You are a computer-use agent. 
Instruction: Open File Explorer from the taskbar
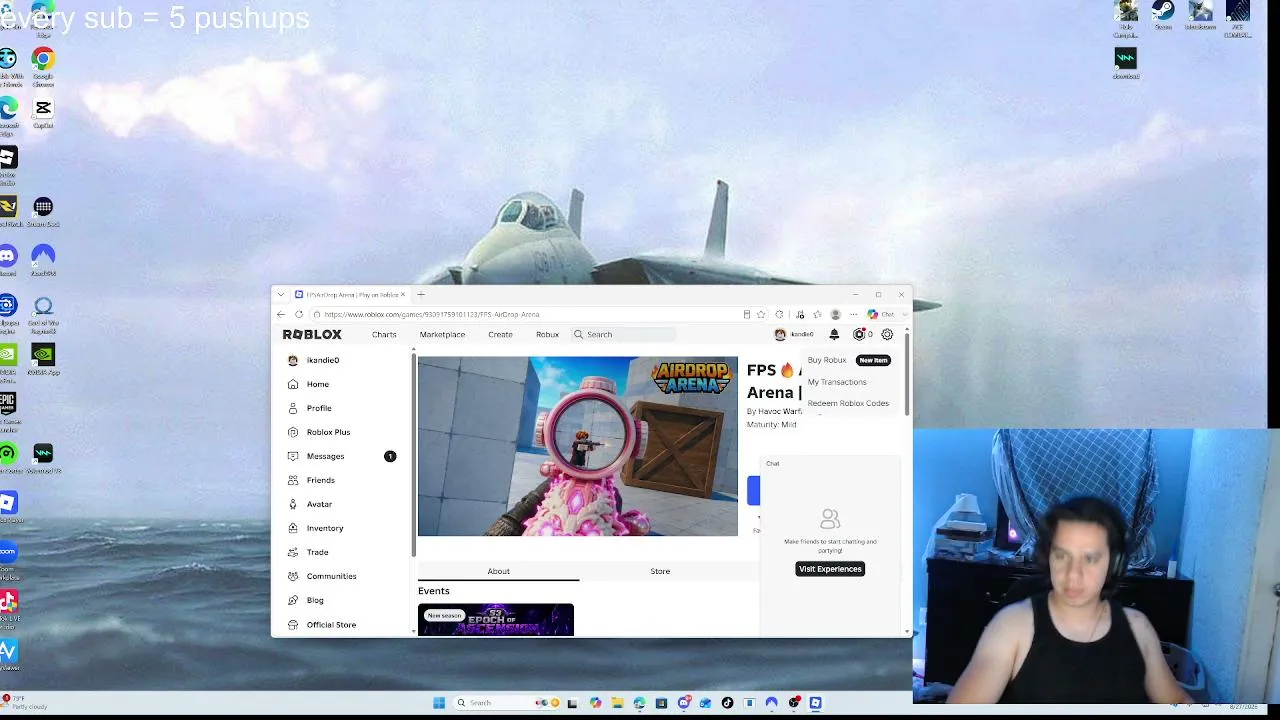click(617, 703)
